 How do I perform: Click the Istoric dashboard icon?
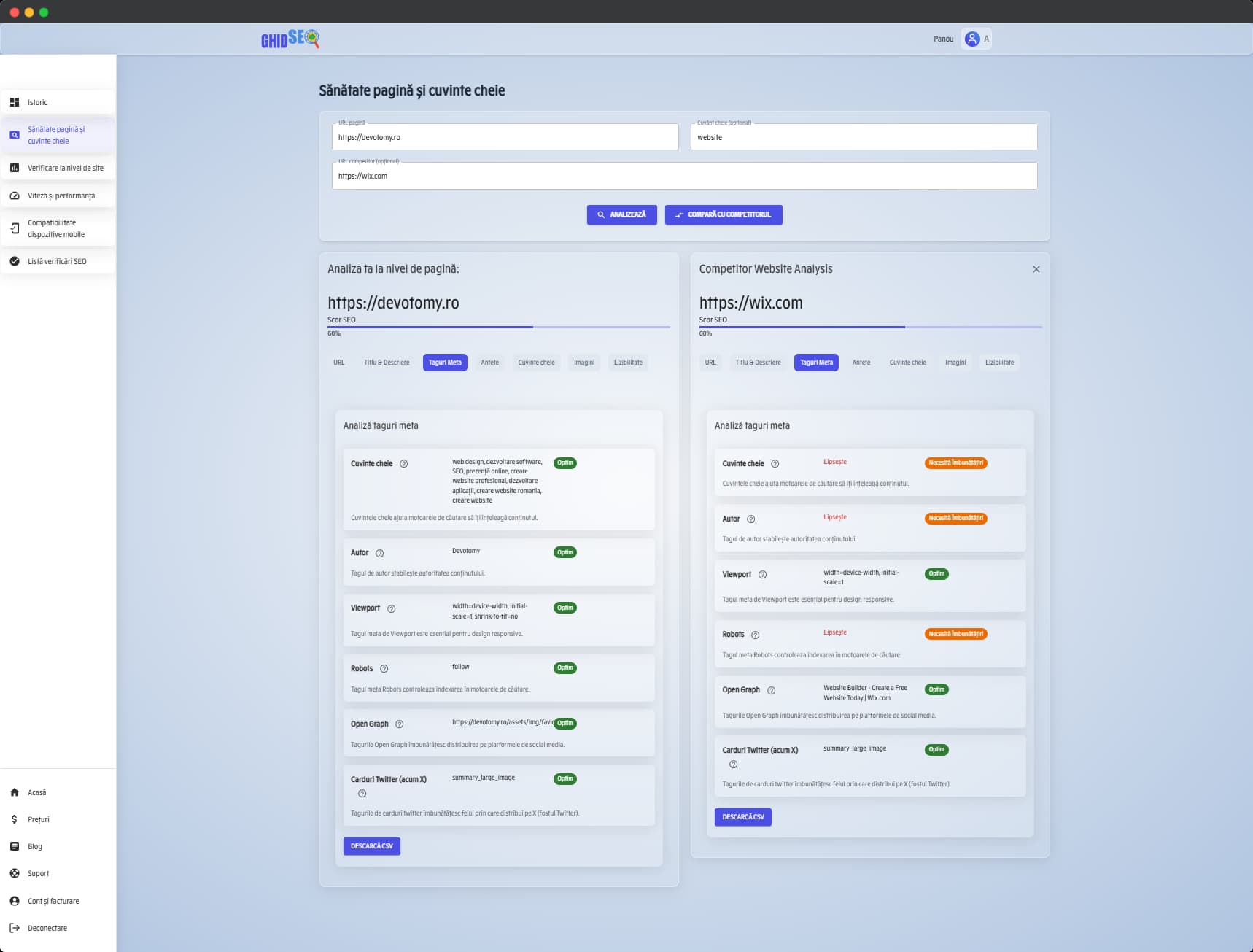point(15,102)
